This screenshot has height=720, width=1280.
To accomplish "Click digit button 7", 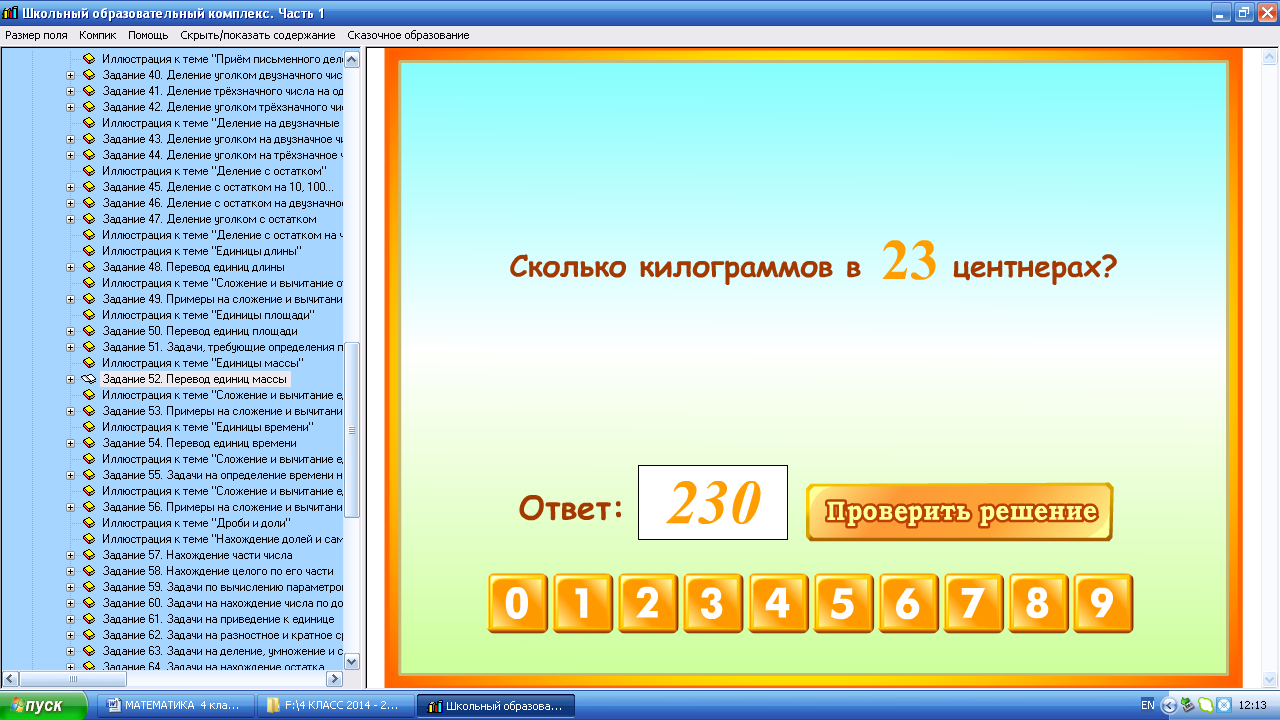I will pos(973,603).
